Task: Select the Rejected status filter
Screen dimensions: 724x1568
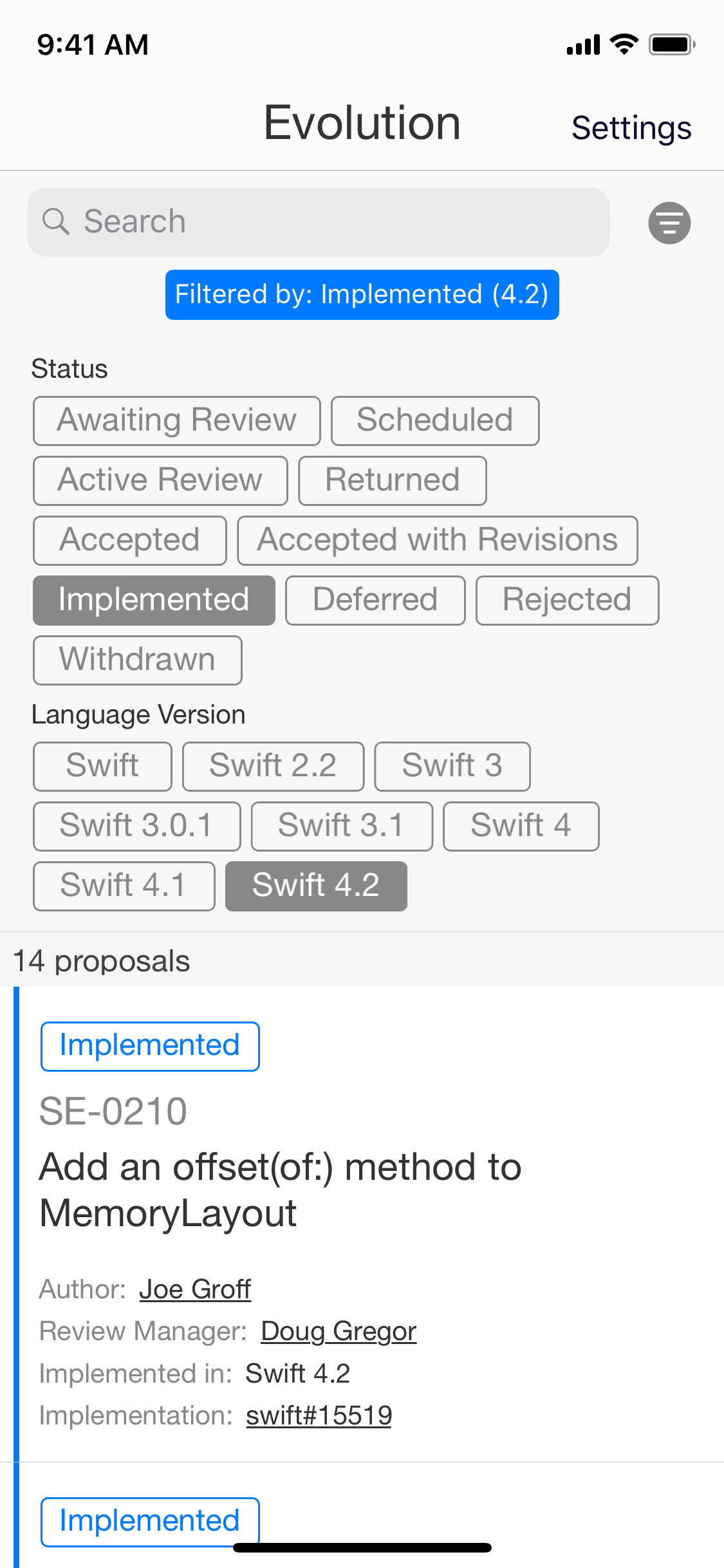Action: 567,601
